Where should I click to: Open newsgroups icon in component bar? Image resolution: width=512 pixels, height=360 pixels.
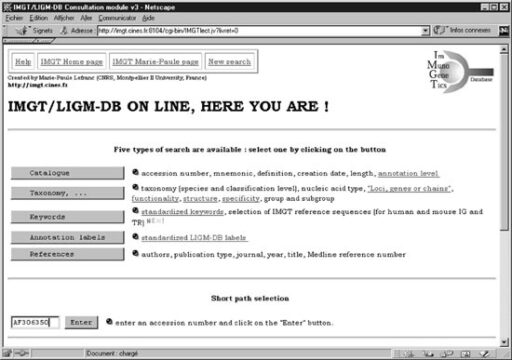[447, 353]
